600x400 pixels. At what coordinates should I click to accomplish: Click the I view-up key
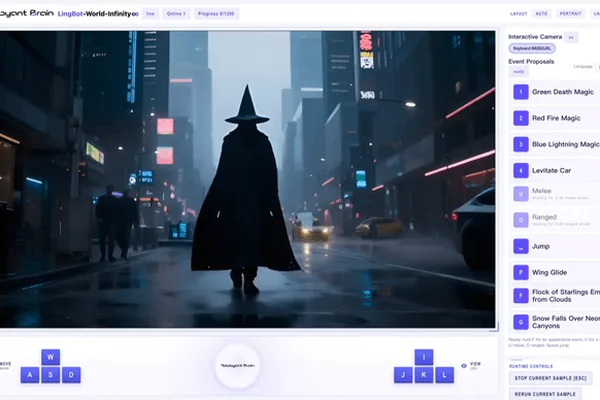[424, 357]
